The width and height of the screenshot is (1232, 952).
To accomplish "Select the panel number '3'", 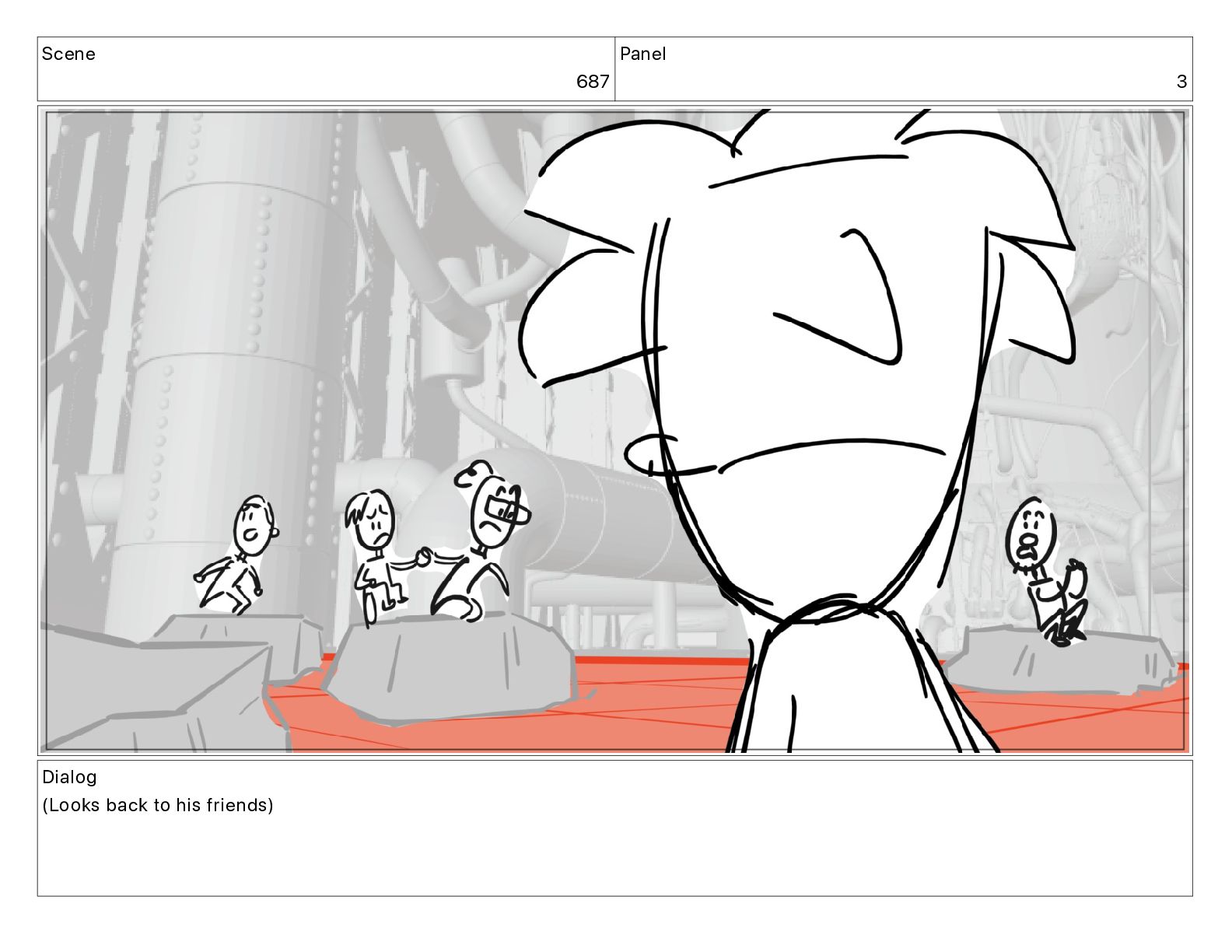I will click(x=1181, y=82).
